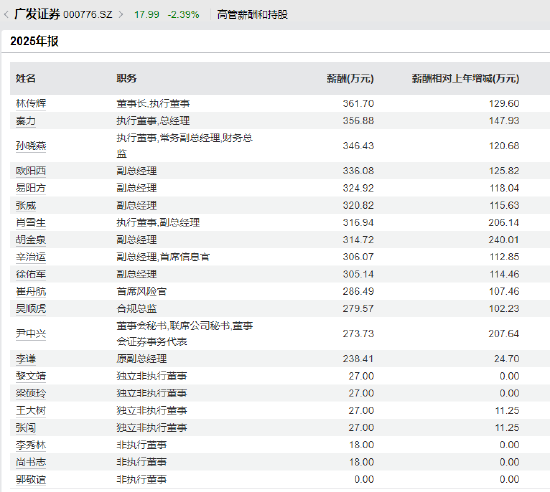Select salary value 336.08

point(358,171)
